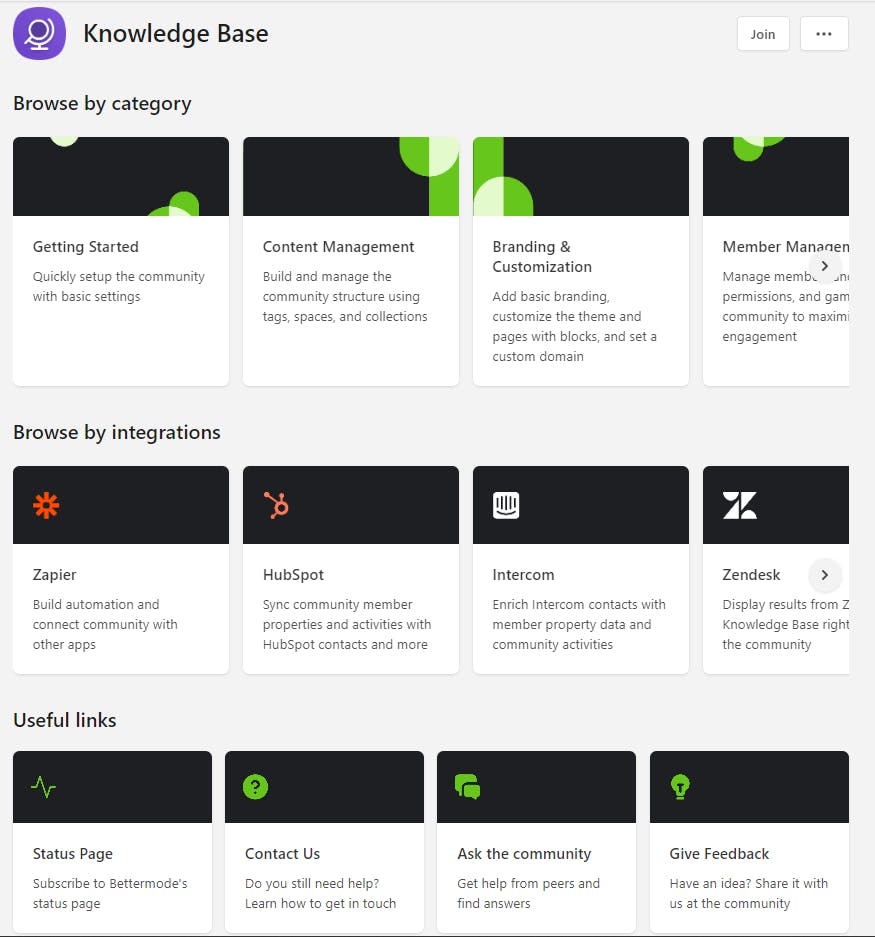Click the Zapier asterisk icon
This screenshot has width=875, height=937.
46,505
